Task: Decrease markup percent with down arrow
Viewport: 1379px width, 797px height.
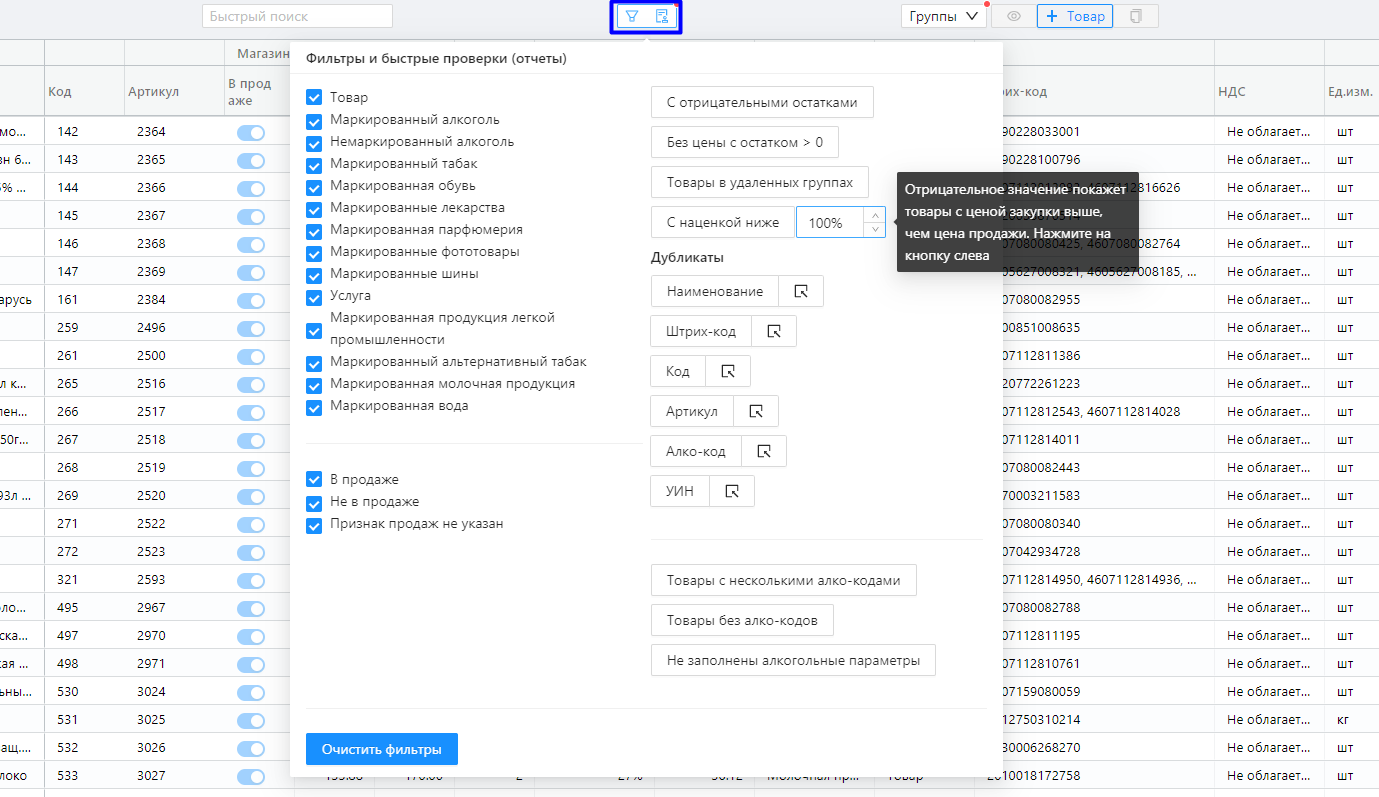Action: 876,229
